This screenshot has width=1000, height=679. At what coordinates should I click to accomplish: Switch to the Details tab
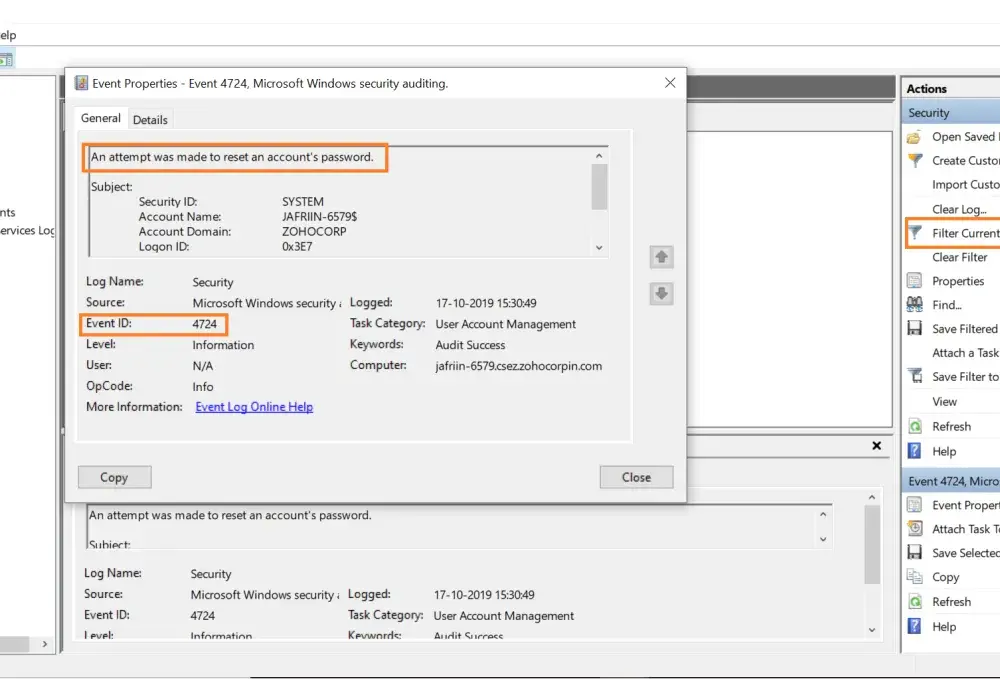150,120
